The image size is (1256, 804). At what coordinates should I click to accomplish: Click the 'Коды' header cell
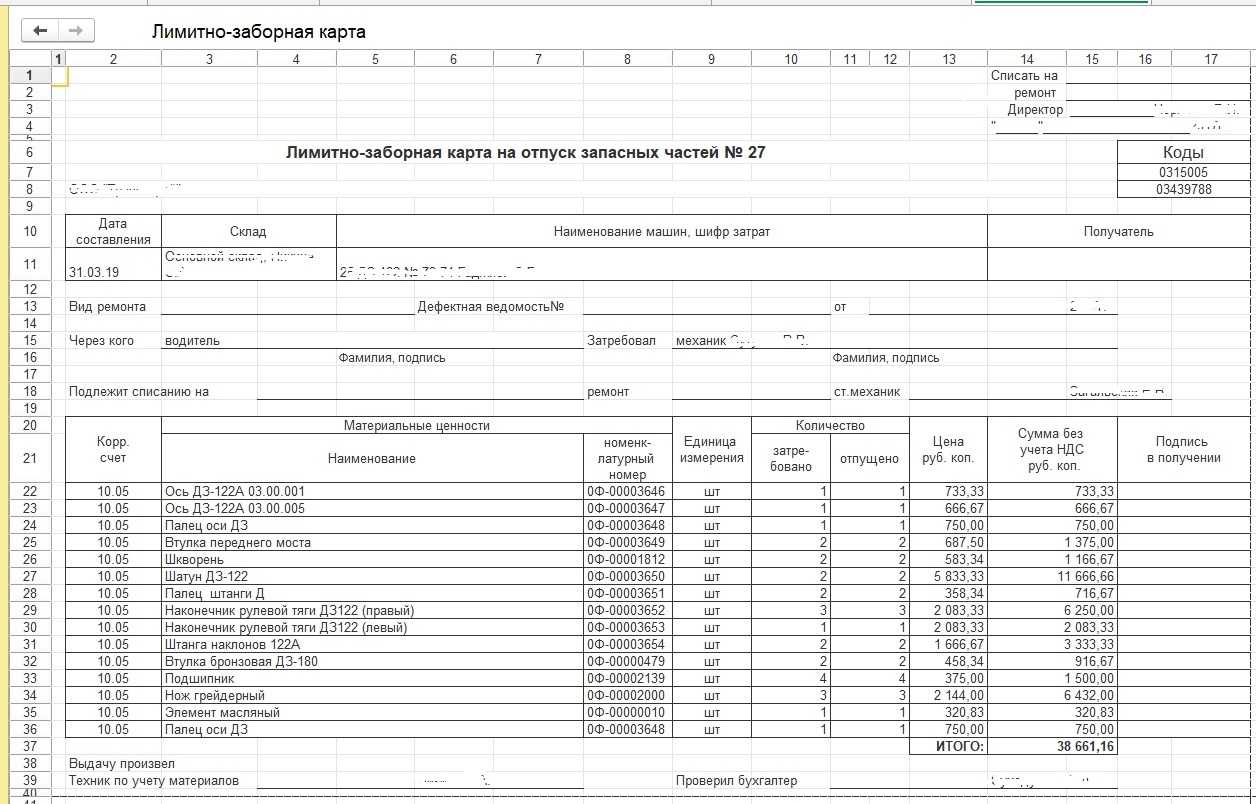pyautogui.click(x=1184, y=152)
